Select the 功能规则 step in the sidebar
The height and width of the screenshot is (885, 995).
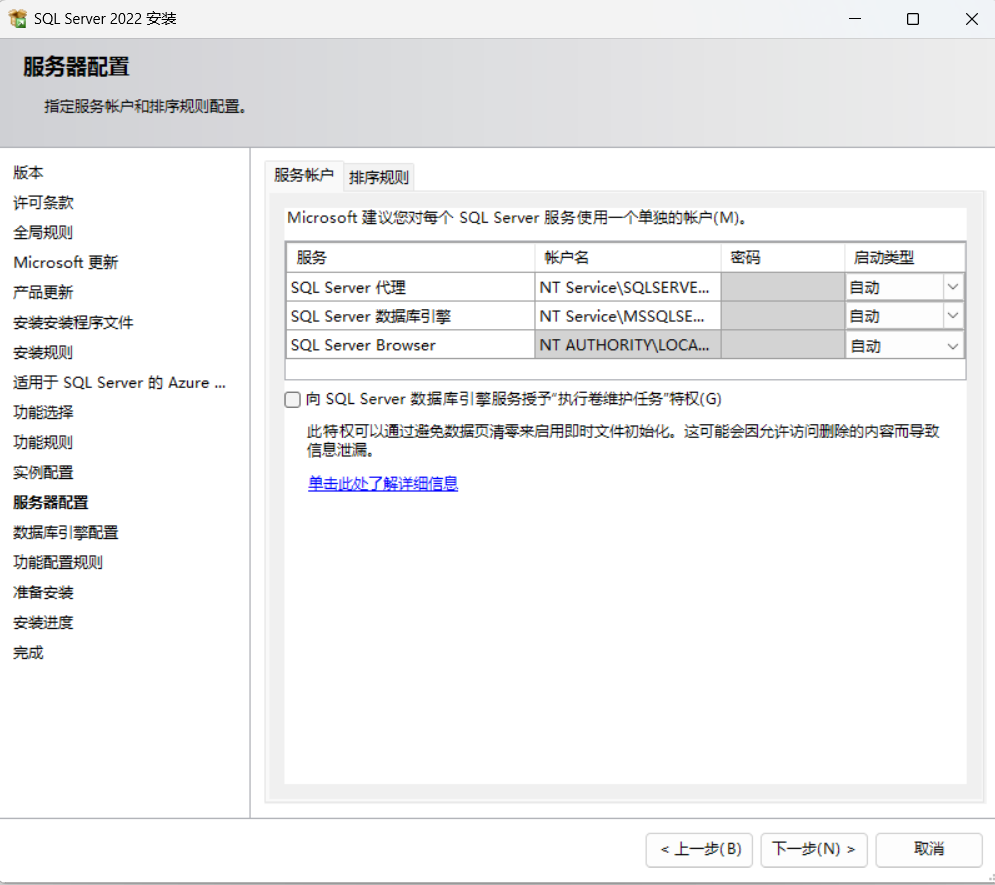(x=43, y=442)
